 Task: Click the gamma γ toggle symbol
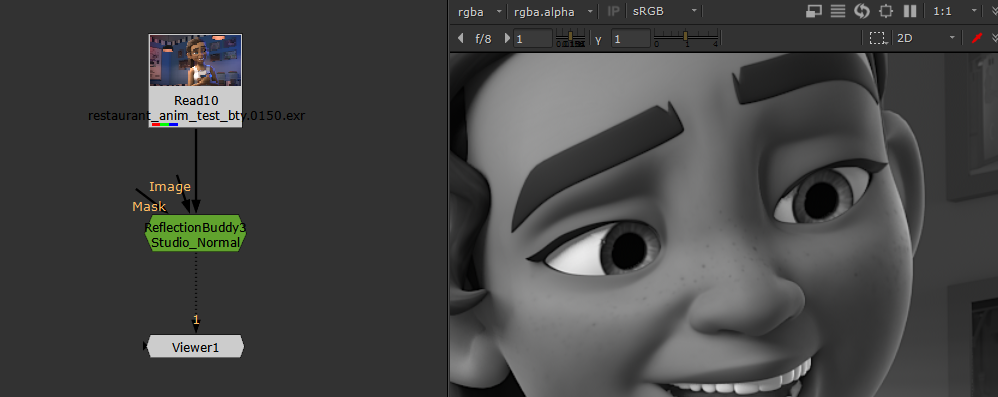point(598,39)
